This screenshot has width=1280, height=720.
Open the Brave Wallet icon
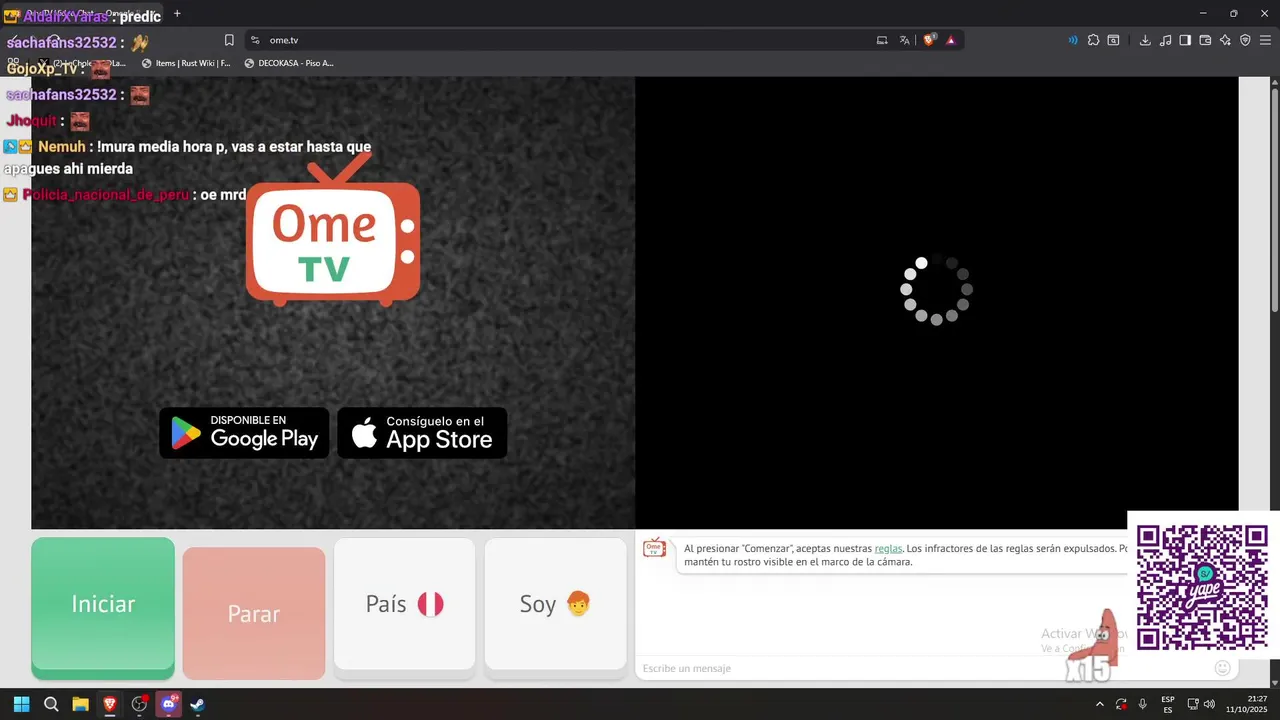click(x=1205, y=40)
